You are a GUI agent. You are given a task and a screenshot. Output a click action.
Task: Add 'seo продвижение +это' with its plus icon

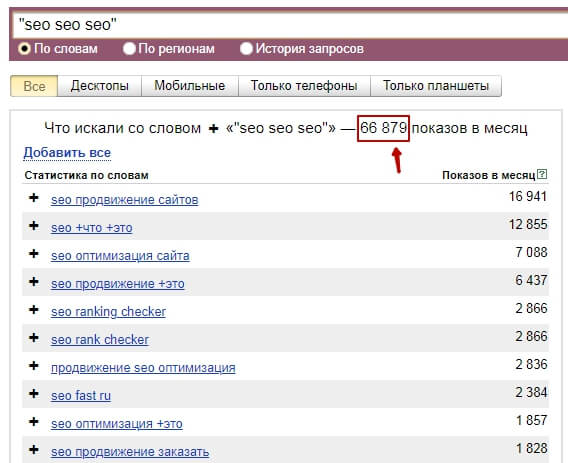coord(34,281)
